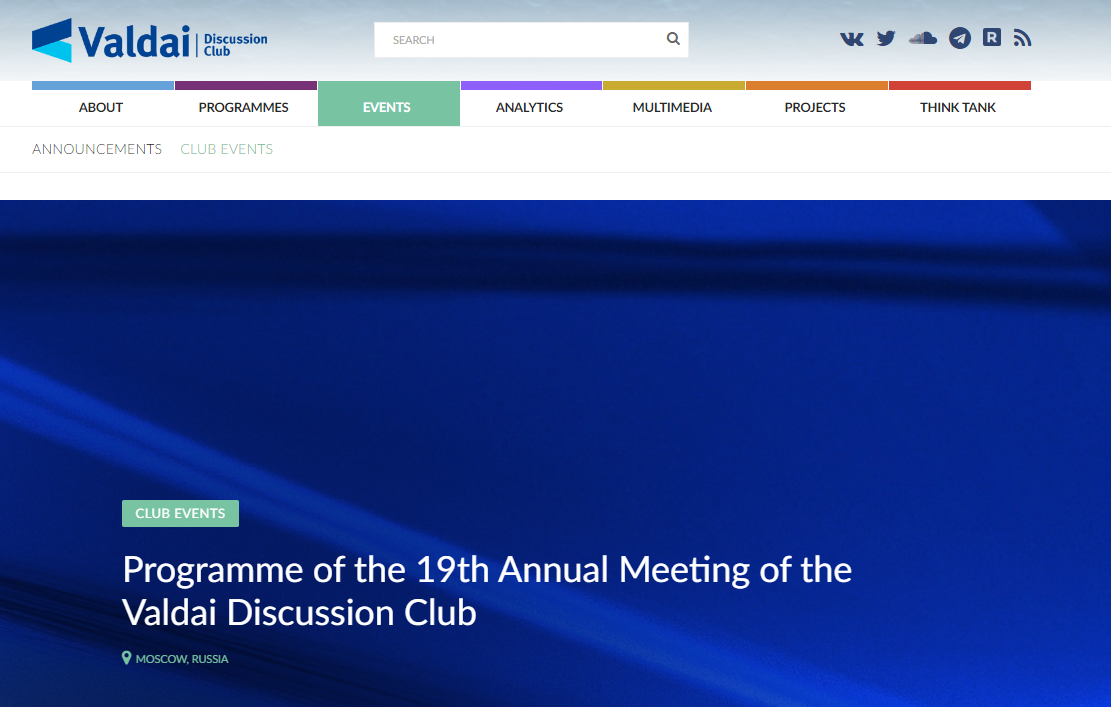Type in the Search field

click(520, 40)
